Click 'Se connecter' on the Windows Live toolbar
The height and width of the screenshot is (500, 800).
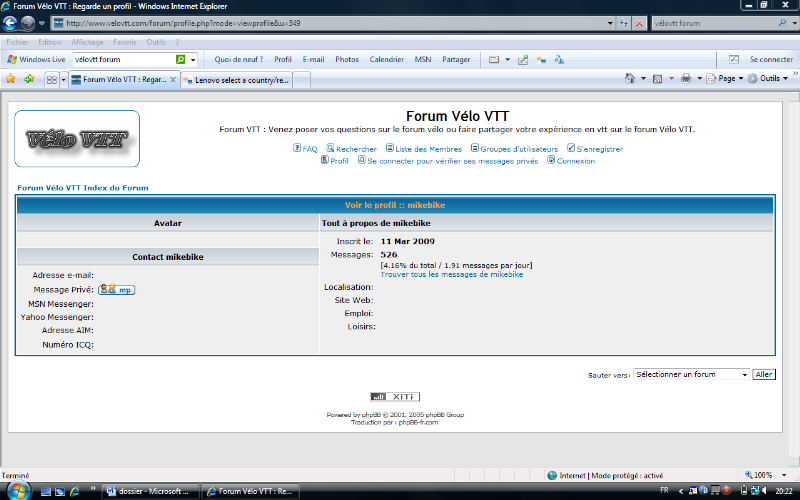pos(771,59)
